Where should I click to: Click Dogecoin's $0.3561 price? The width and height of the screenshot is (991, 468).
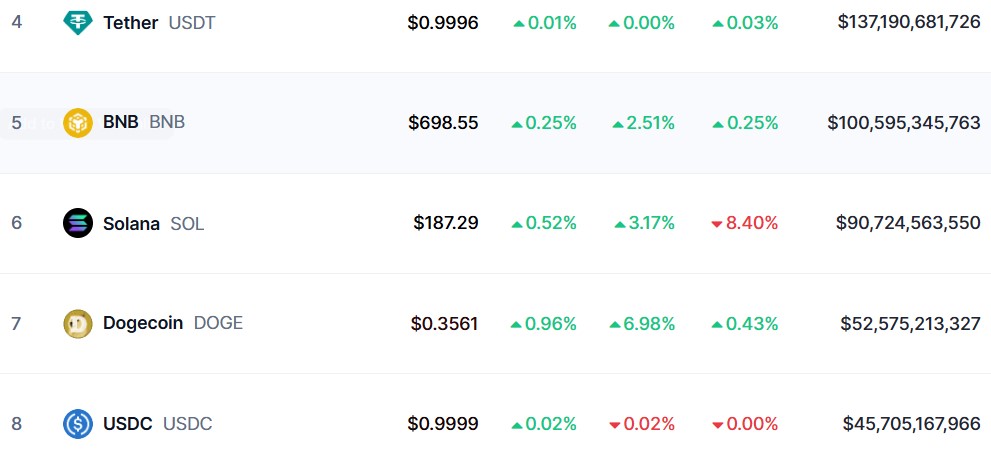[x=444, y=323]
